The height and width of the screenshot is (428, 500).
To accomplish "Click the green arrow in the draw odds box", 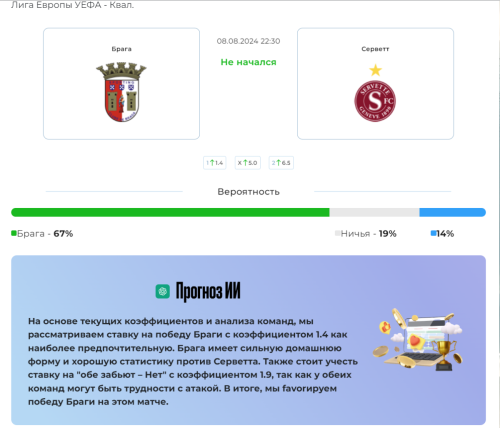I will click(x=245, y=163).
